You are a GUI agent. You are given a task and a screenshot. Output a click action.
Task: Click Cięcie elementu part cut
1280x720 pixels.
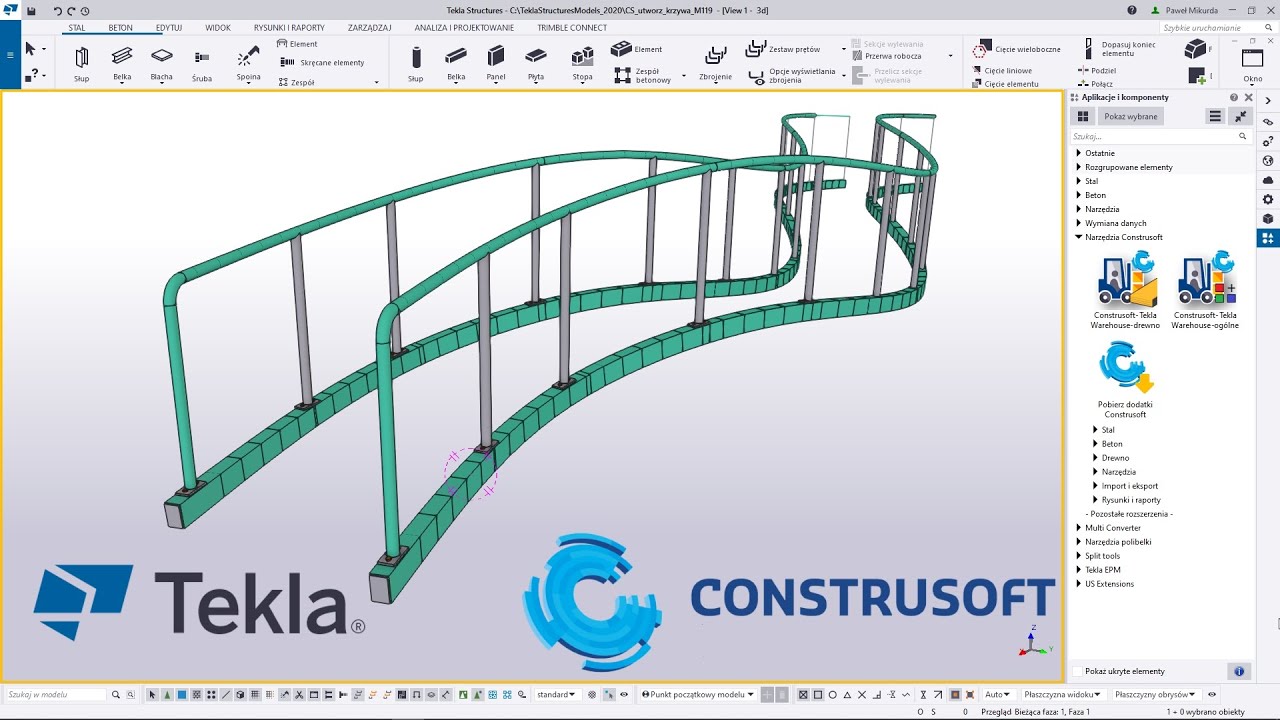[1006, 84]
